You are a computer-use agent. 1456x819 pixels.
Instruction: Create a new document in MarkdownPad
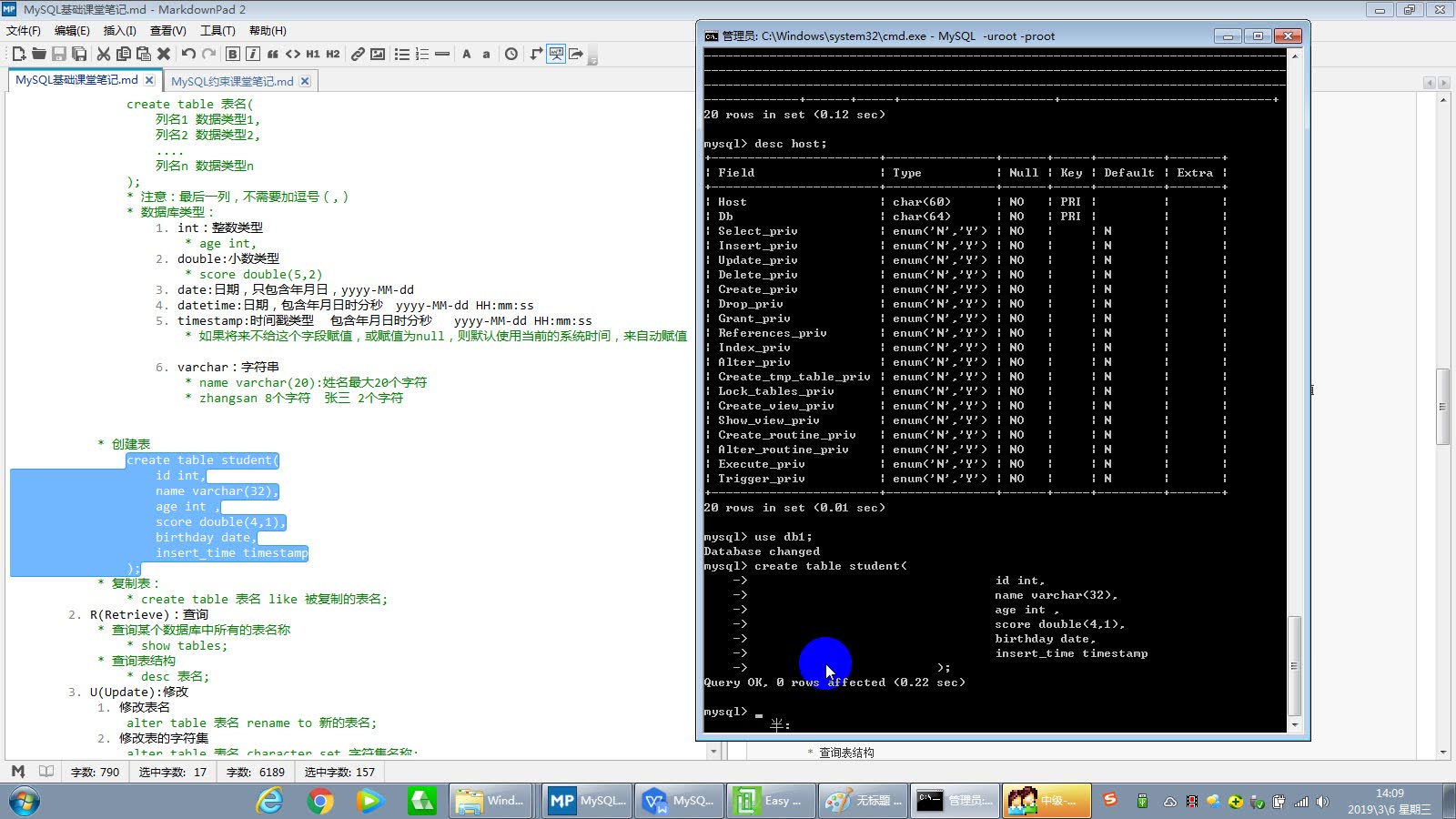pos(18,54)
